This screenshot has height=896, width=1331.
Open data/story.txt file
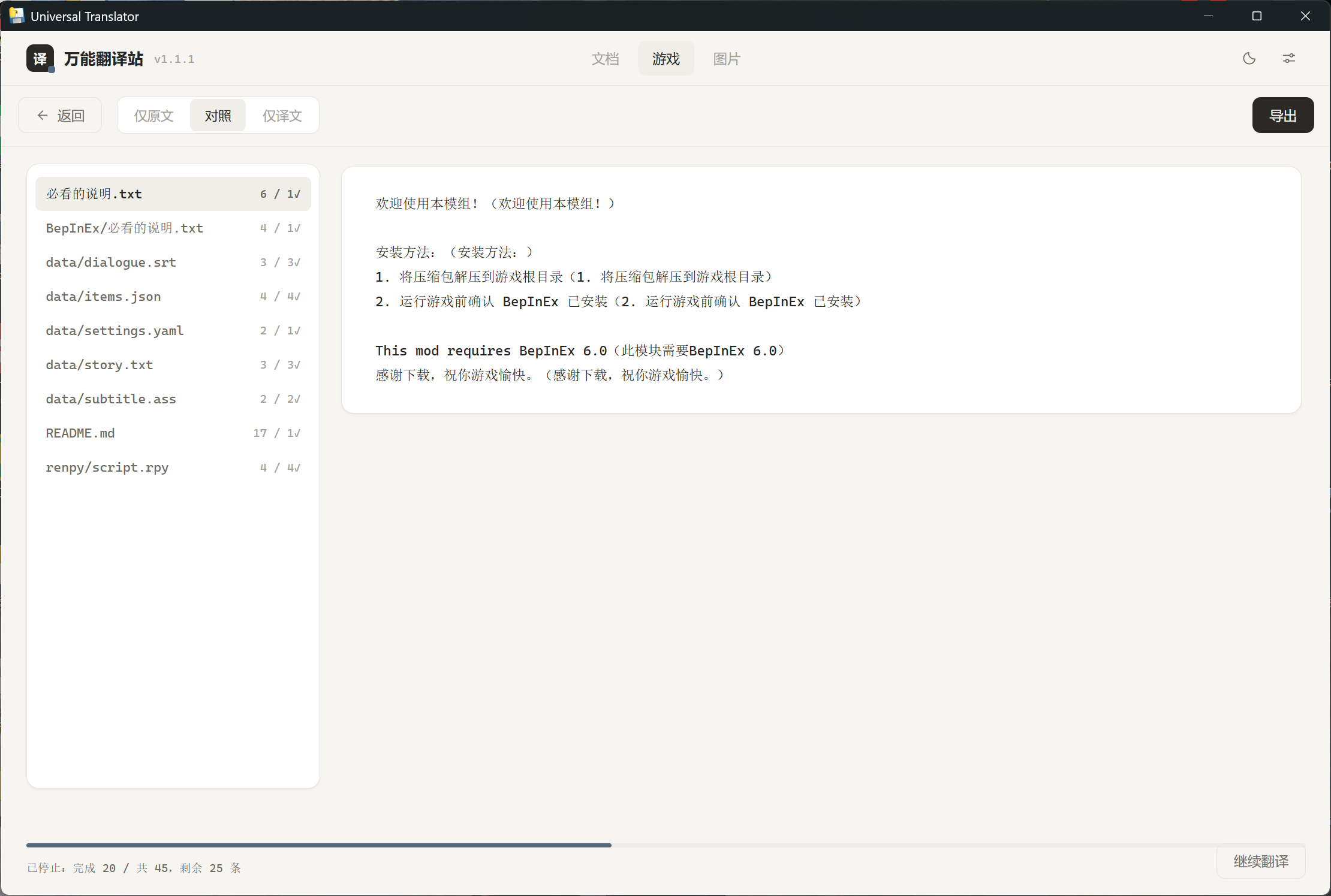[173, 364]
